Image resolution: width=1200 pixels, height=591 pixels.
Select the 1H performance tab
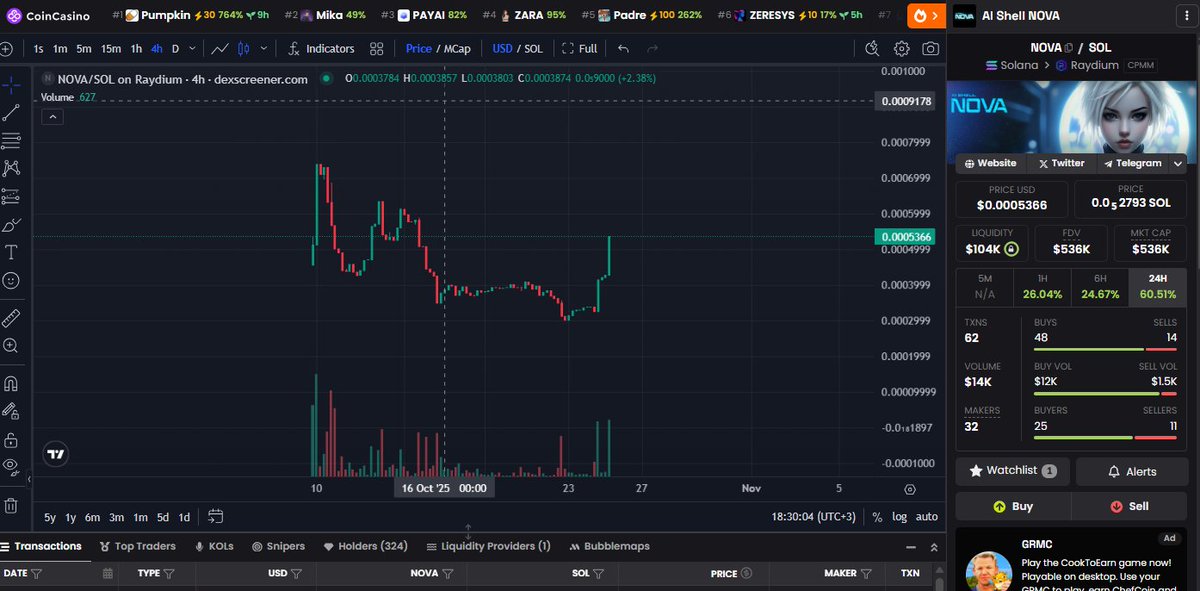pyautogui.click(x=1042, y=287)
